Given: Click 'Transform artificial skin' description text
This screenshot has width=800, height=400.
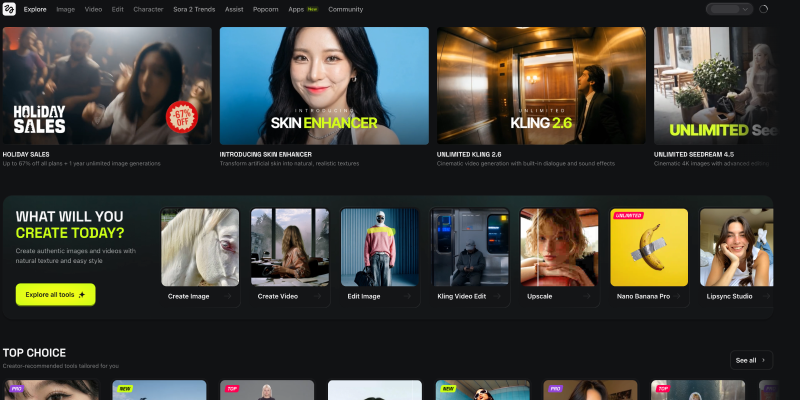Looking at the screenshot, I should tap(289, 164).
